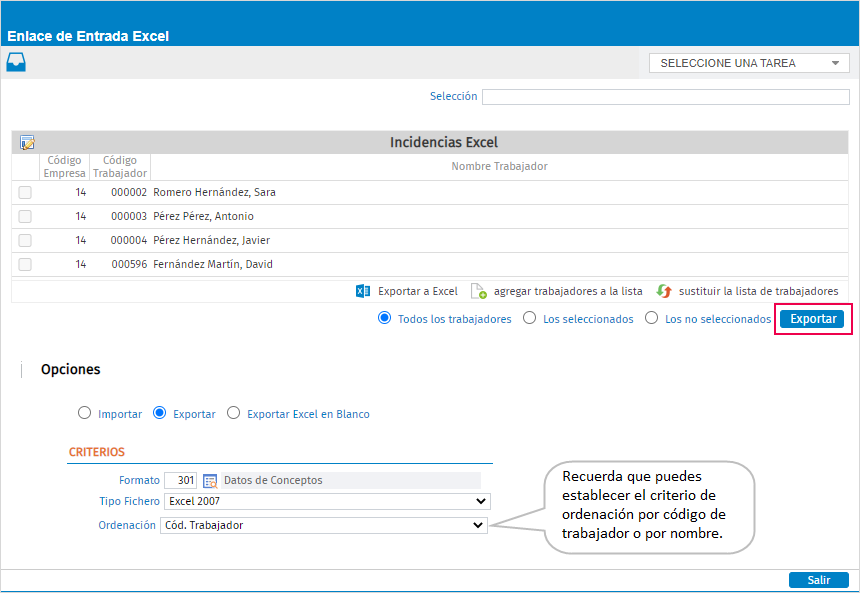The image size is (860, 593).
Task: Check the box for Romero Hernández, Sara
Action: [x=25, y=193]
